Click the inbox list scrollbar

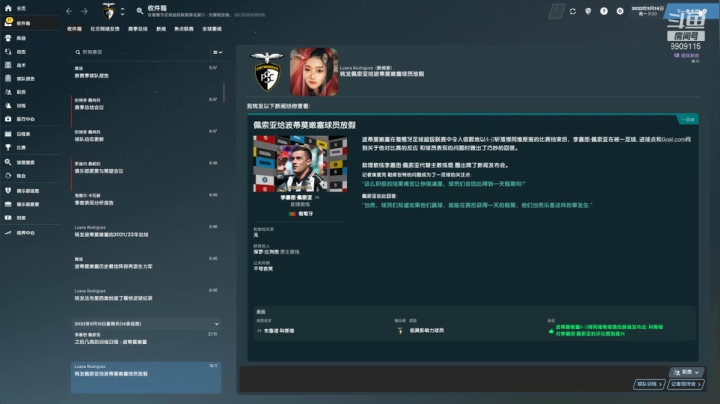click(x=224, y=93)
